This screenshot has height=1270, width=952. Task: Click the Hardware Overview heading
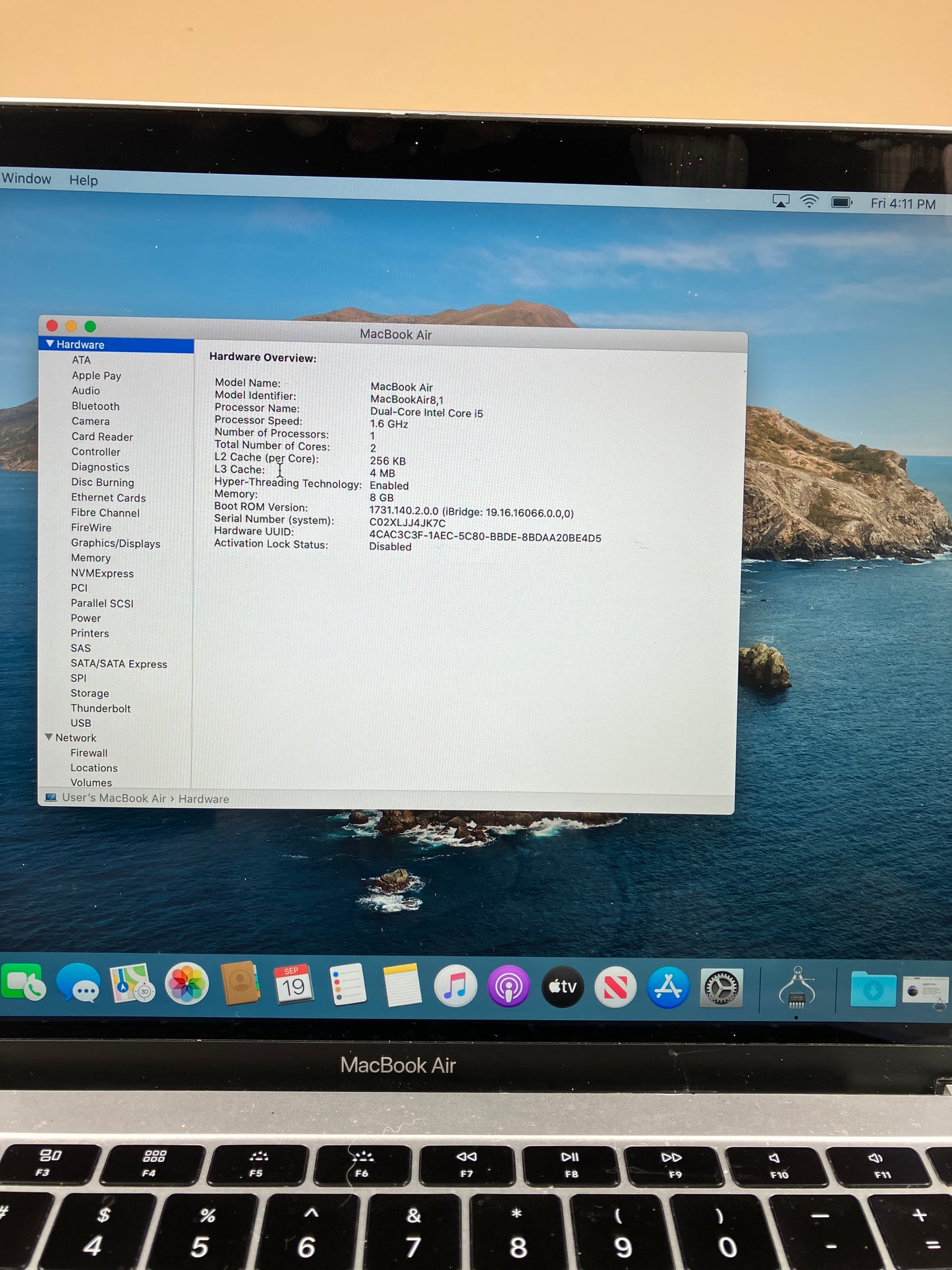point(263,357)
